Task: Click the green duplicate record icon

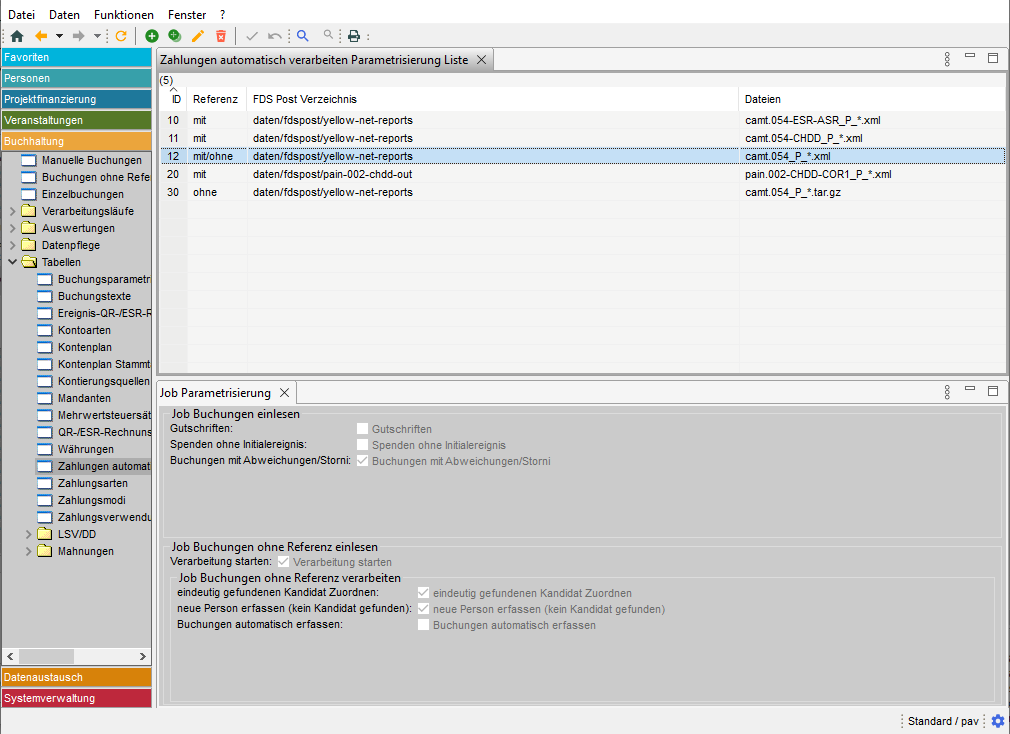Action: click(x=174, y=36)
